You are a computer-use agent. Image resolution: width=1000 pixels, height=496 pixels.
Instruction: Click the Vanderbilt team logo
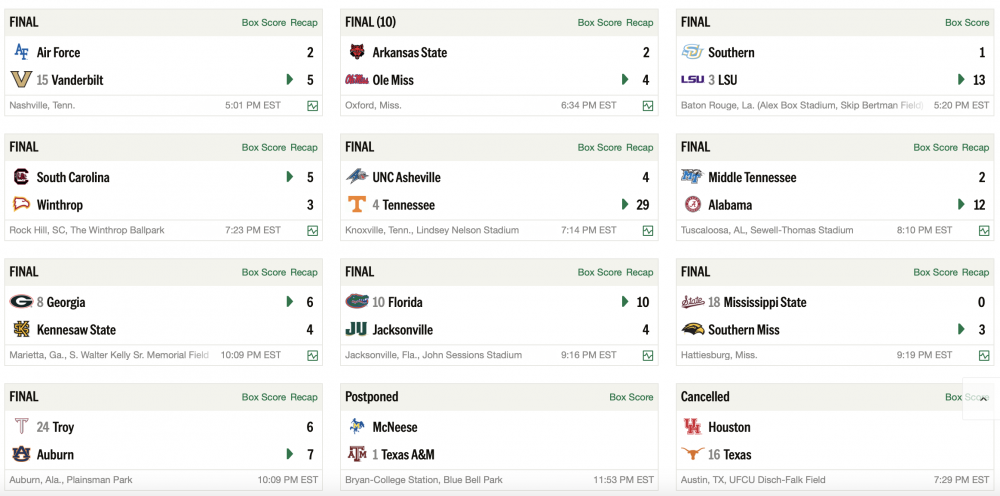pyautogui.click(x=21, y=80)
